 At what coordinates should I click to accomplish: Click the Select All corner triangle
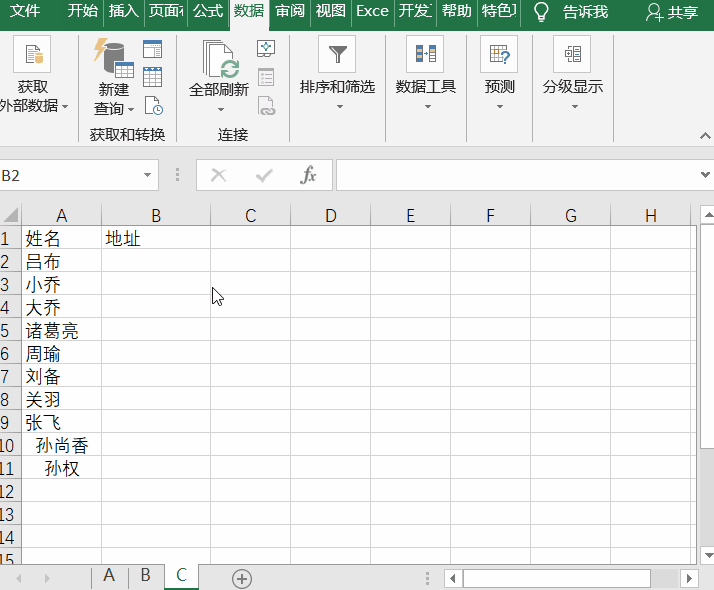coord(10,214)
